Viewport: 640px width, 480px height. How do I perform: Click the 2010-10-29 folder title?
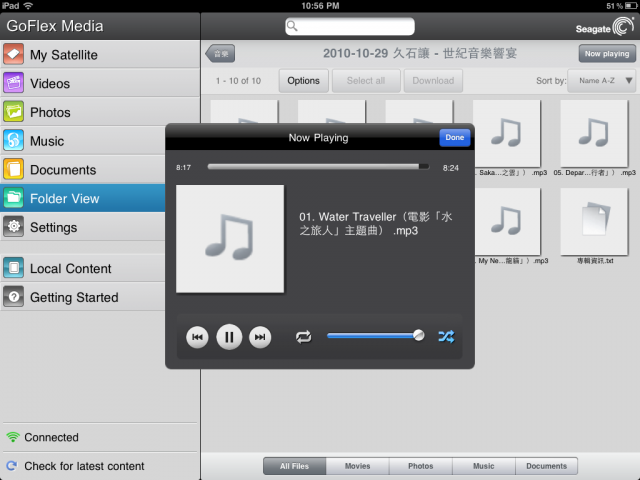(x=420, y=53)
